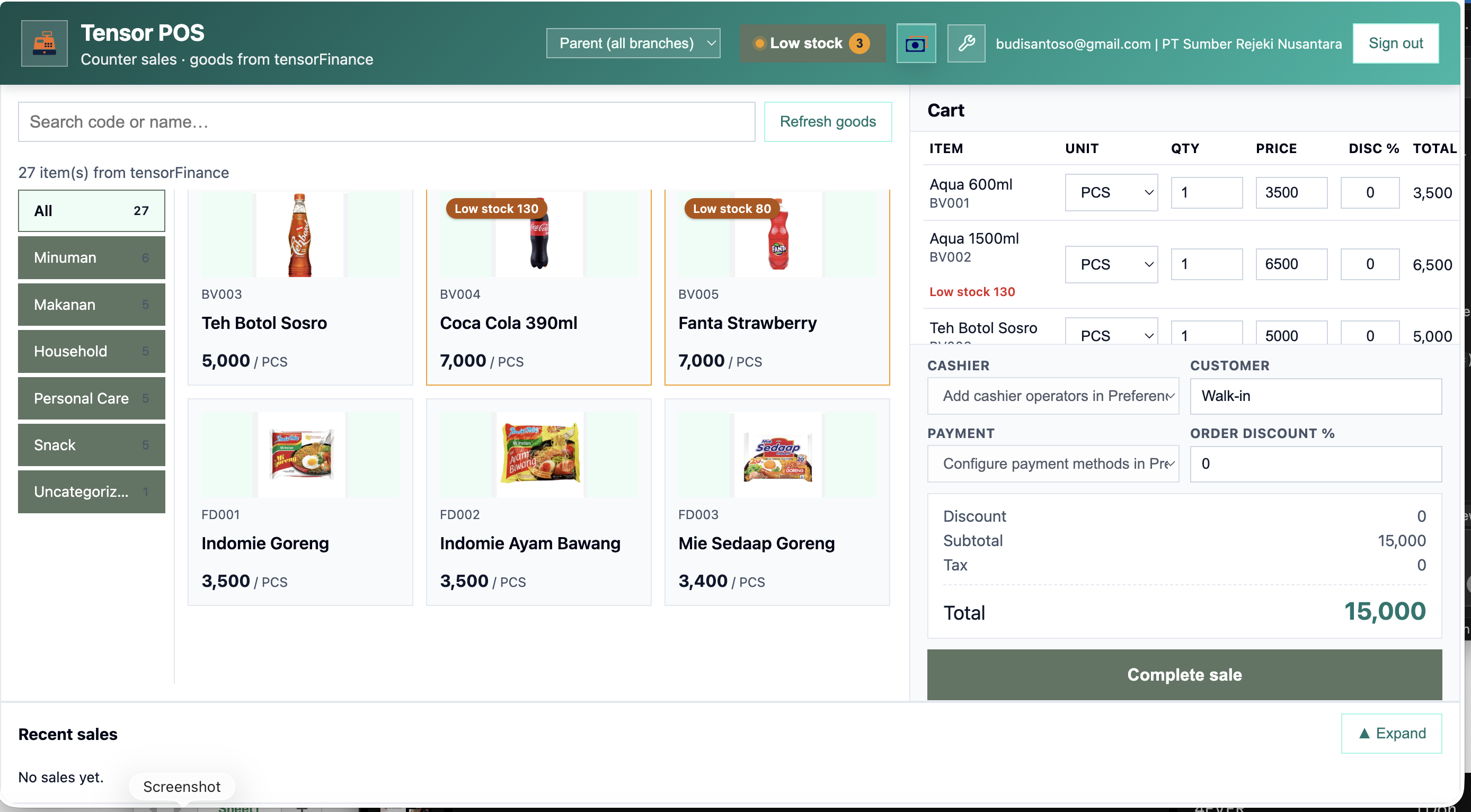Click the Customer Walk-in field
The width and height of the screenshot is (1471, 812).
tap(1316, 396)
